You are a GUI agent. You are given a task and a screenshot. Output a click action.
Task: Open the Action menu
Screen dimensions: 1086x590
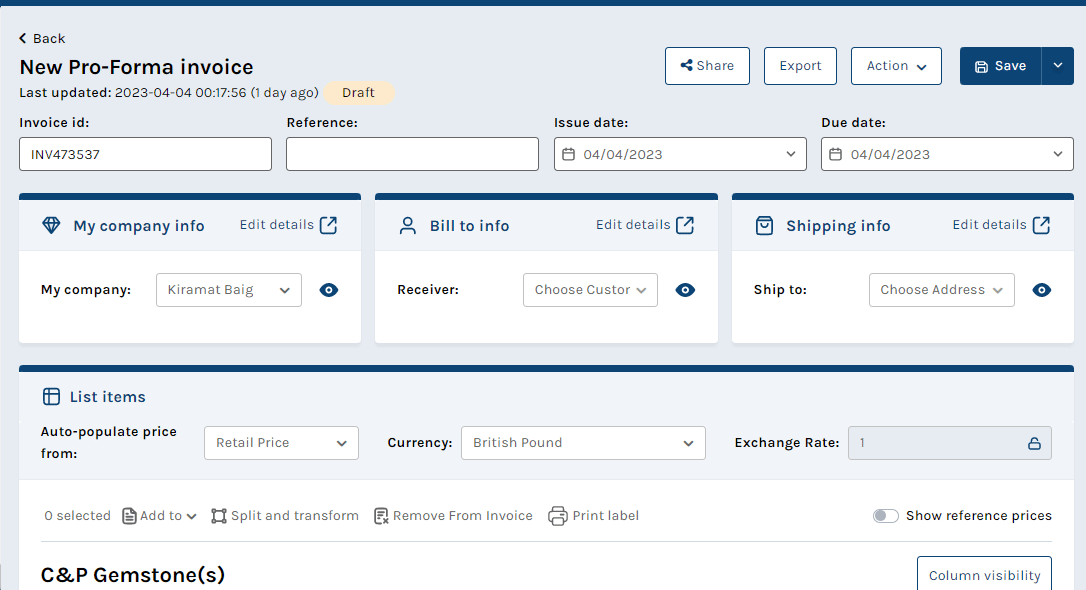click(896, 66)
